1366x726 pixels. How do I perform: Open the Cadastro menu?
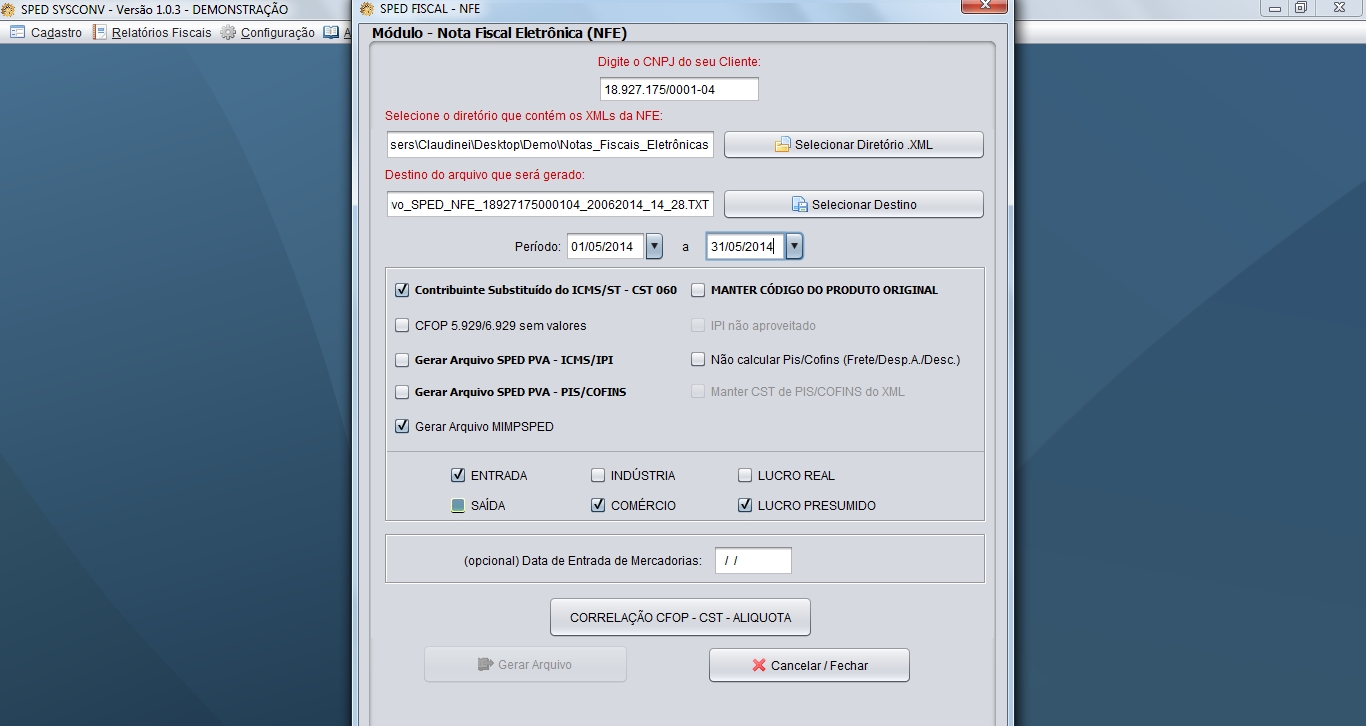(x=56, y=32)
